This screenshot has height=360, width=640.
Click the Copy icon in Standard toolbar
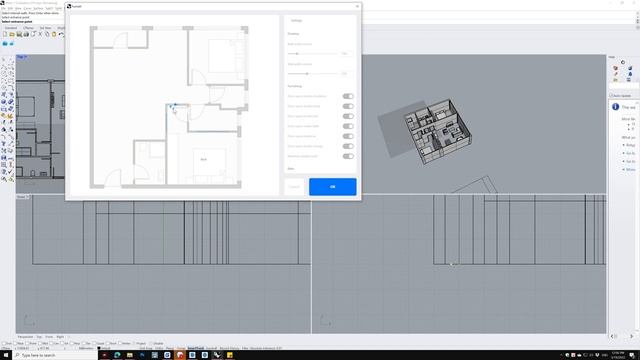pyautogui.click(x=47, y=34)
